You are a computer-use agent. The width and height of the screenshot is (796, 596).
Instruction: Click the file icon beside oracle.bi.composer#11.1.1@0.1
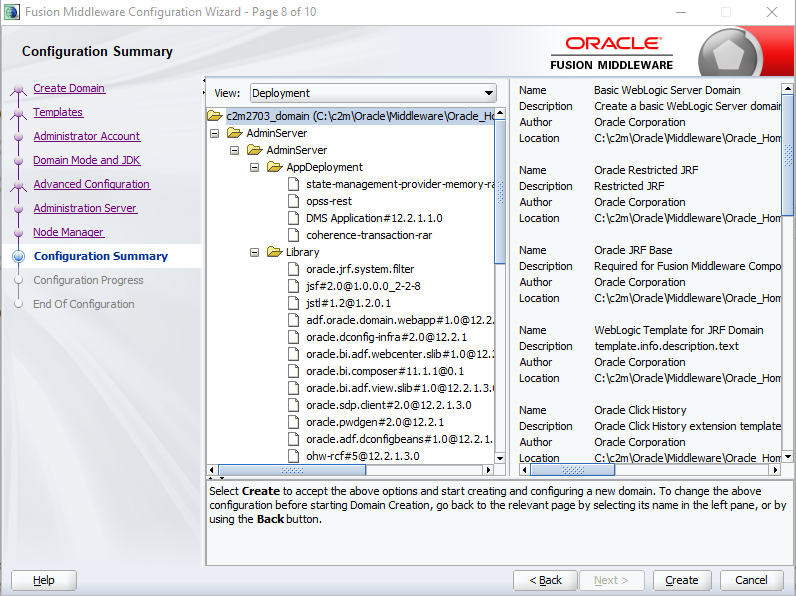(x=293, y=371)
